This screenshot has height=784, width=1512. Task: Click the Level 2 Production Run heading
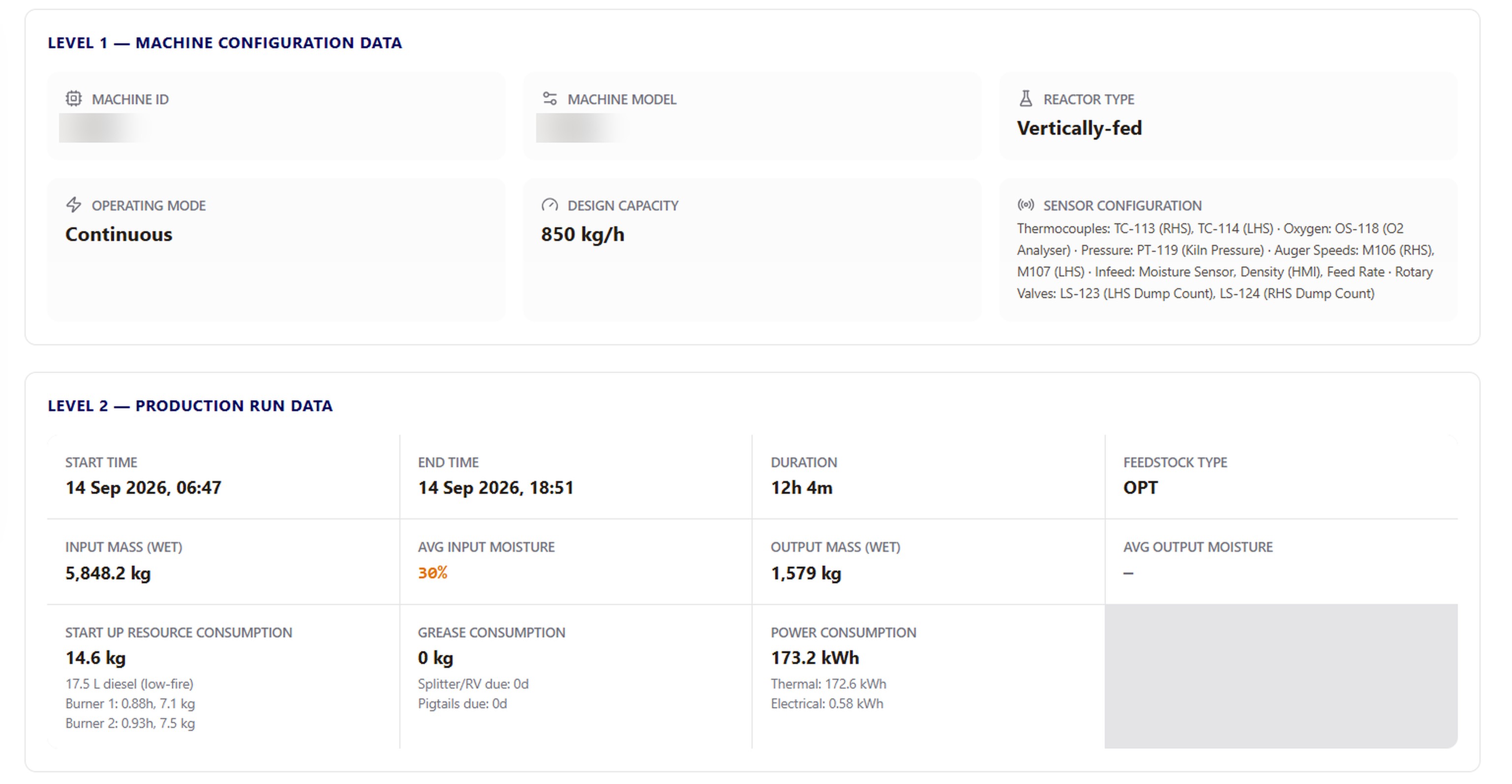click(190, 405)
